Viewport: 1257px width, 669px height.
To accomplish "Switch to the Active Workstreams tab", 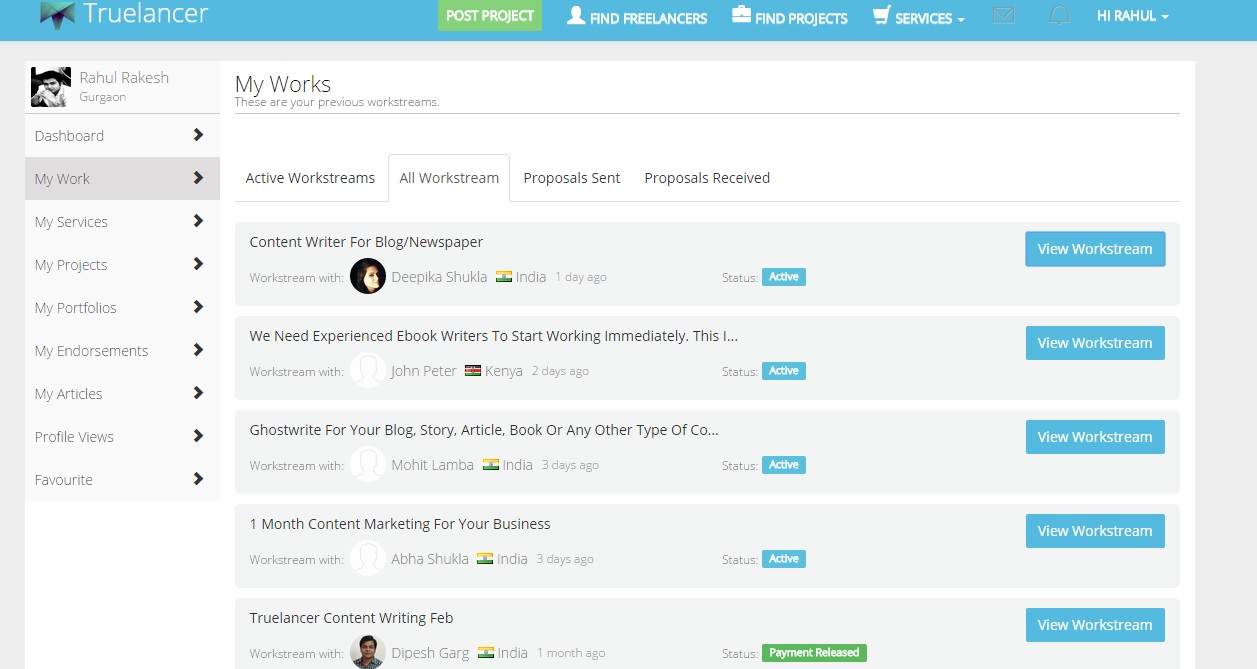I will 310,178.
